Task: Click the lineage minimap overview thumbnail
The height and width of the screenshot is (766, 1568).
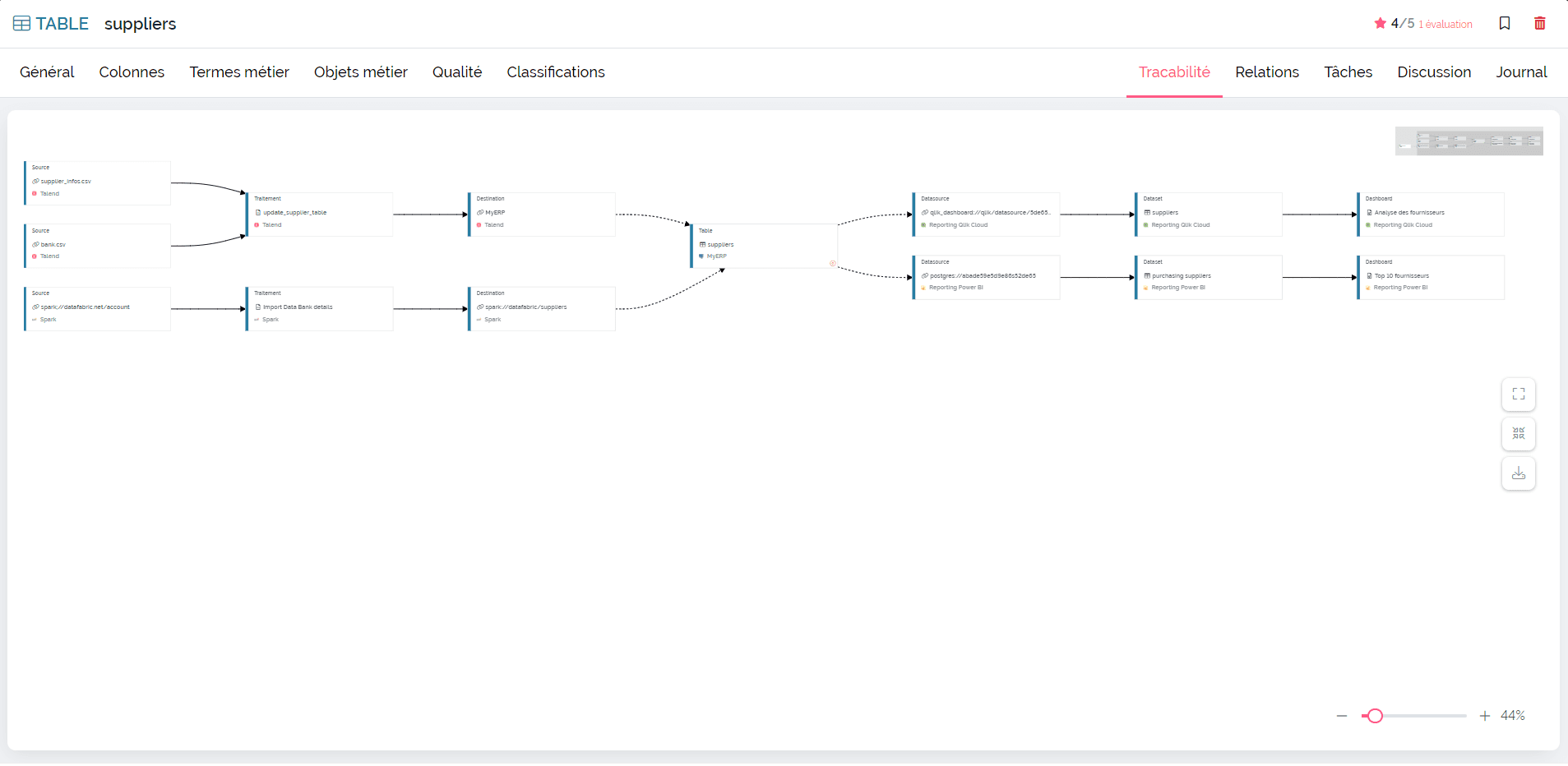Action: click(1469, 141)
